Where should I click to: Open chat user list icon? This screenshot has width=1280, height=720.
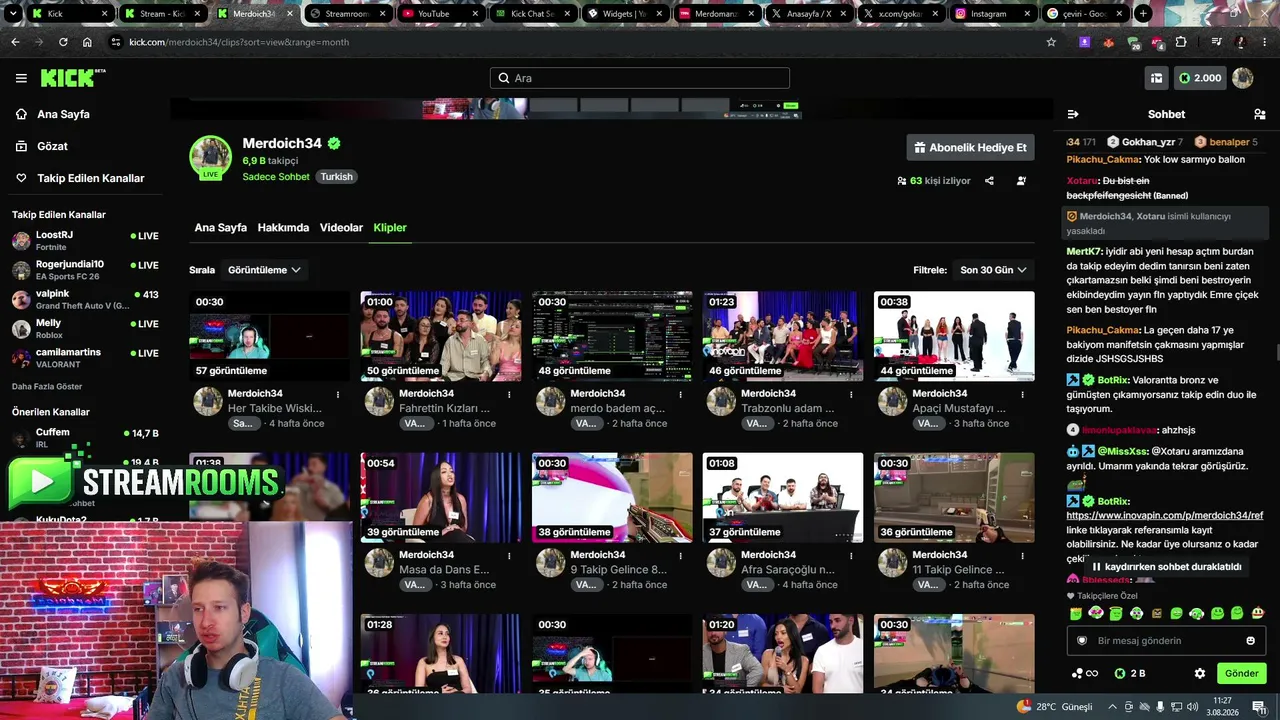(1259, 114)
